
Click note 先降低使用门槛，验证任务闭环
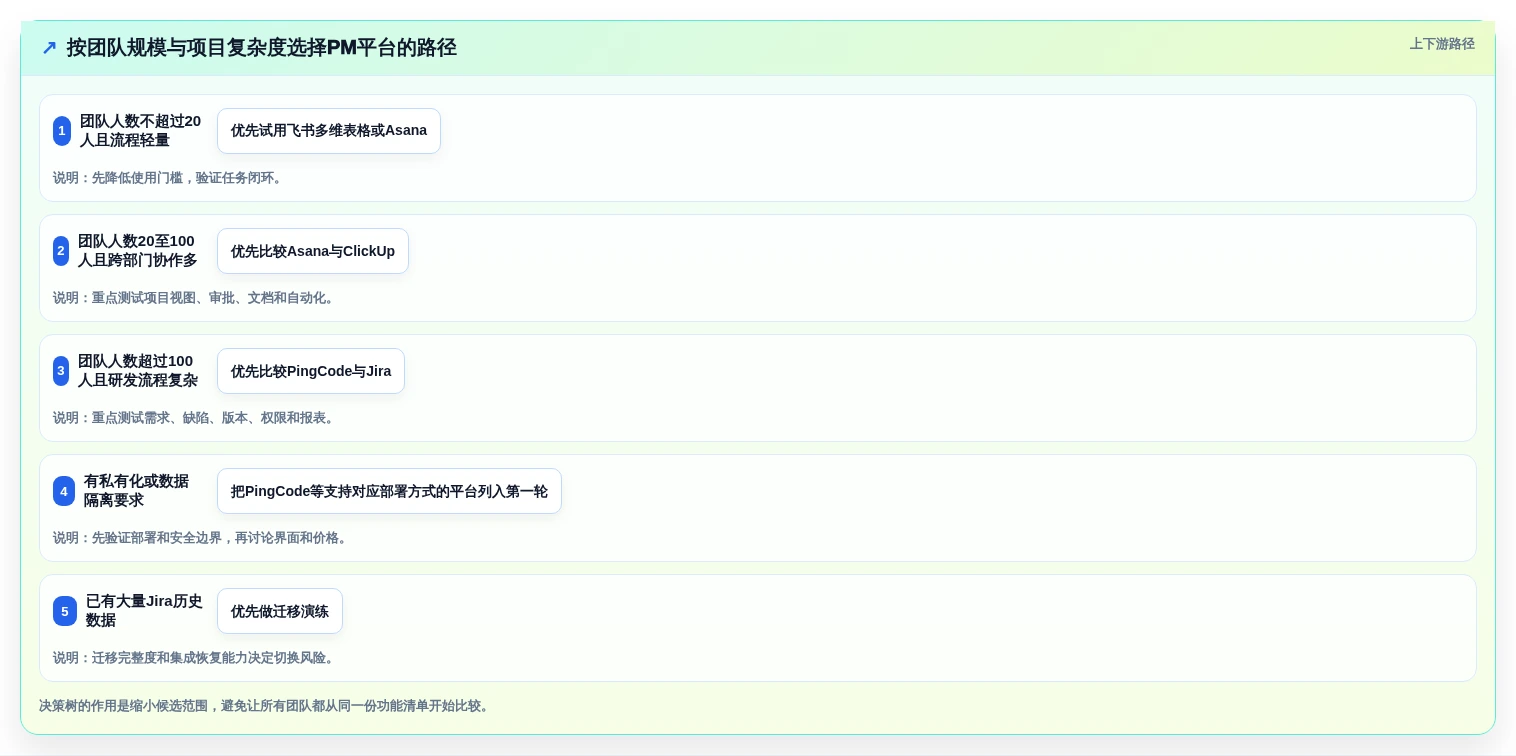coord(170,178)
